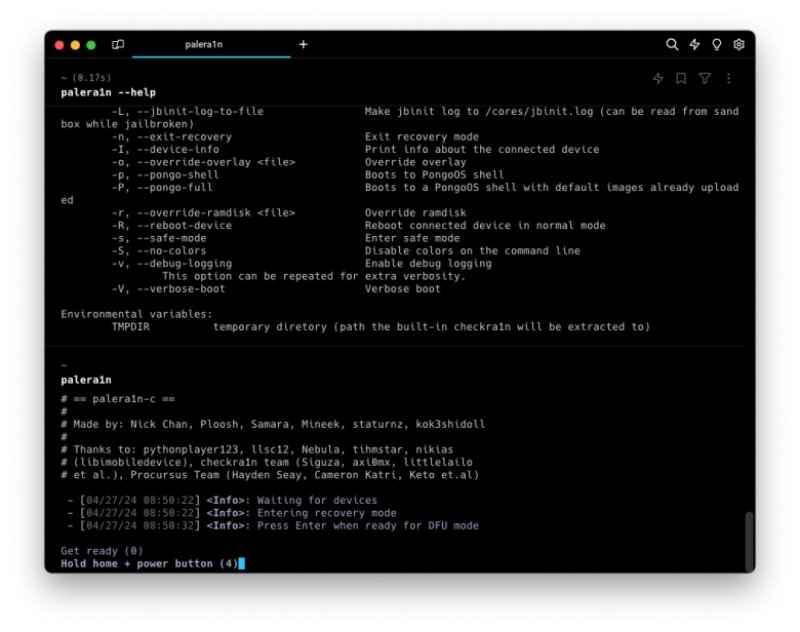800x632 pixels.
Task: Click 'Enable debug logging' description
Action: click(428, 263)
